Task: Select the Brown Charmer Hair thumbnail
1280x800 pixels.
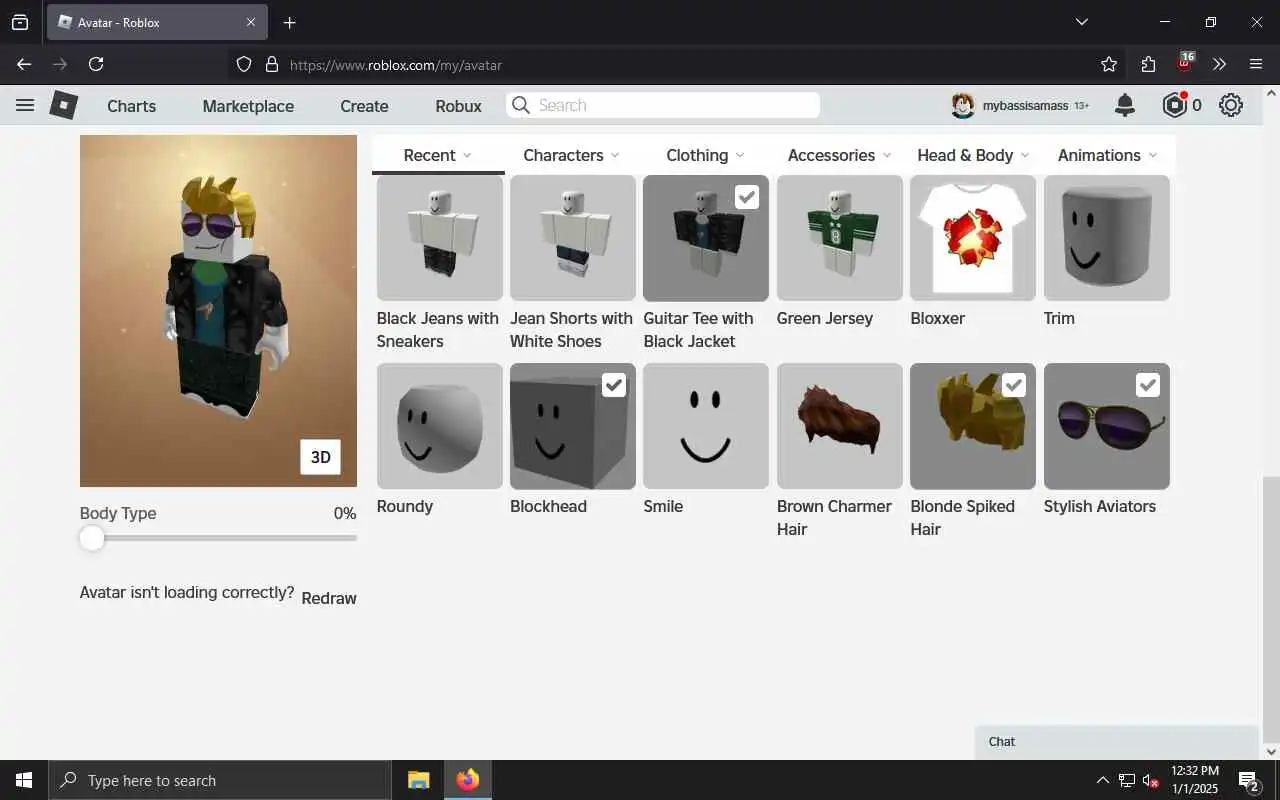Action: [840, 426]
